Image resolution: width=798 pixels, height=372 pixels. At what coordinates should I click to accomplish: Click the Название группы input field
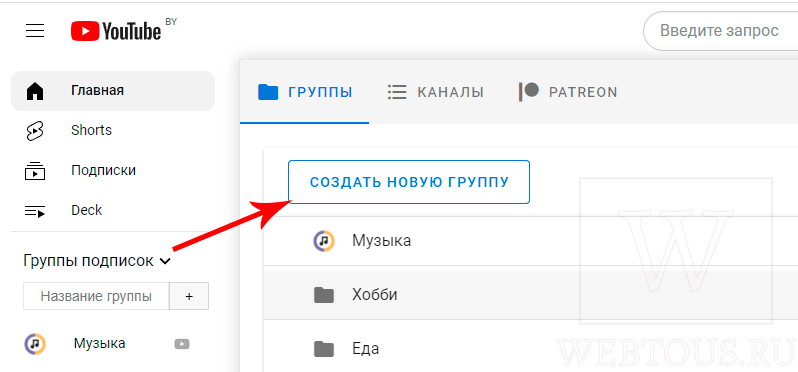point(96,296)
